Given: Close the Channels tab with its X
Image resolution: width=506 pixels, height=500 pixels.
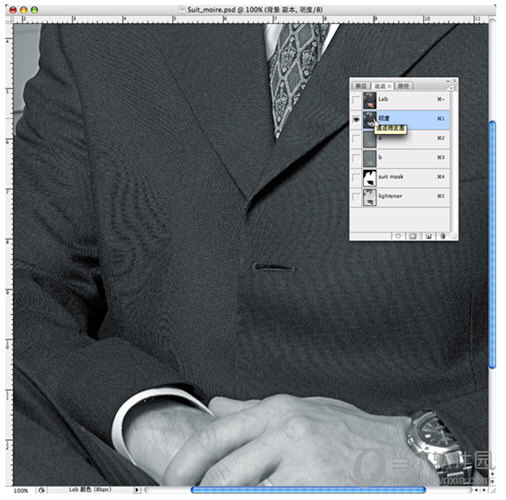Looking at the screenshot, I should (x=389, y=86).
